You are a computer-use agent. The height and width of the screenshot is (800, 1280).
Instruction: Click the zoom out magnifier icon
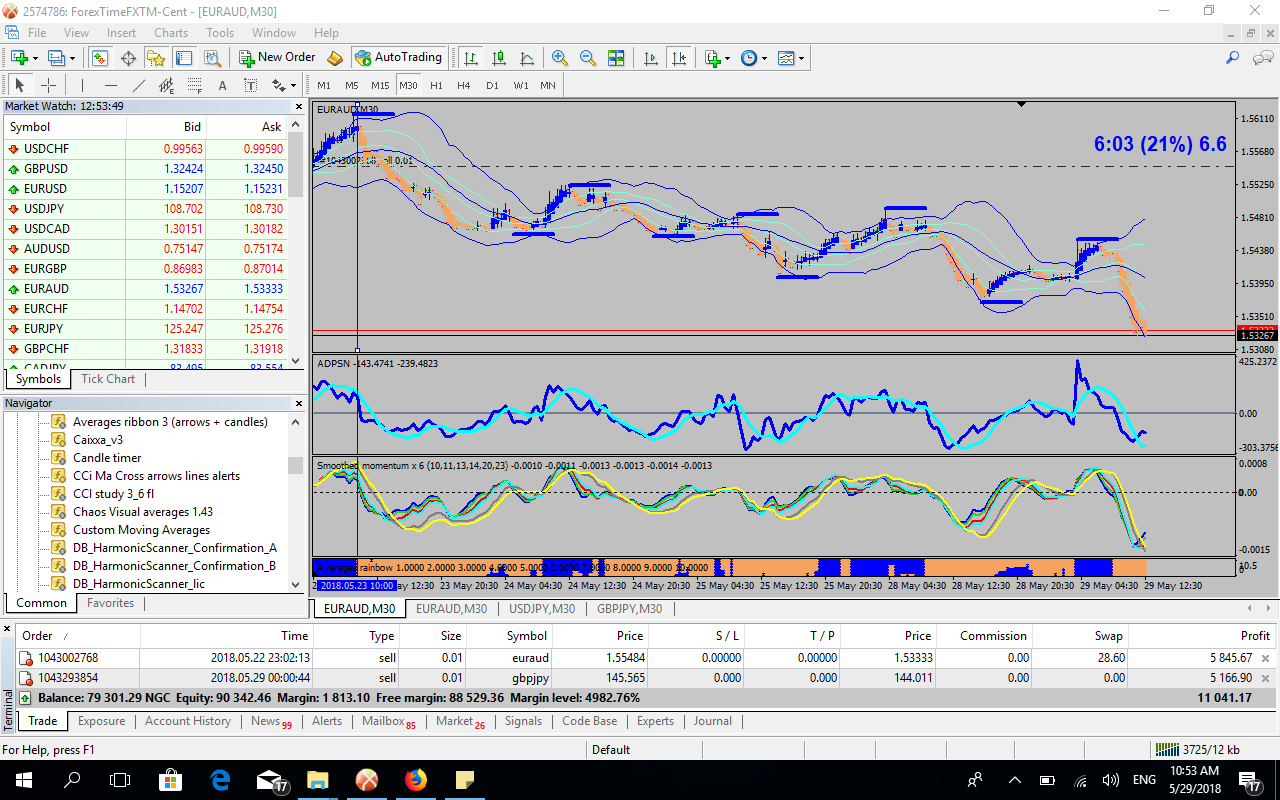coord(588,58)
